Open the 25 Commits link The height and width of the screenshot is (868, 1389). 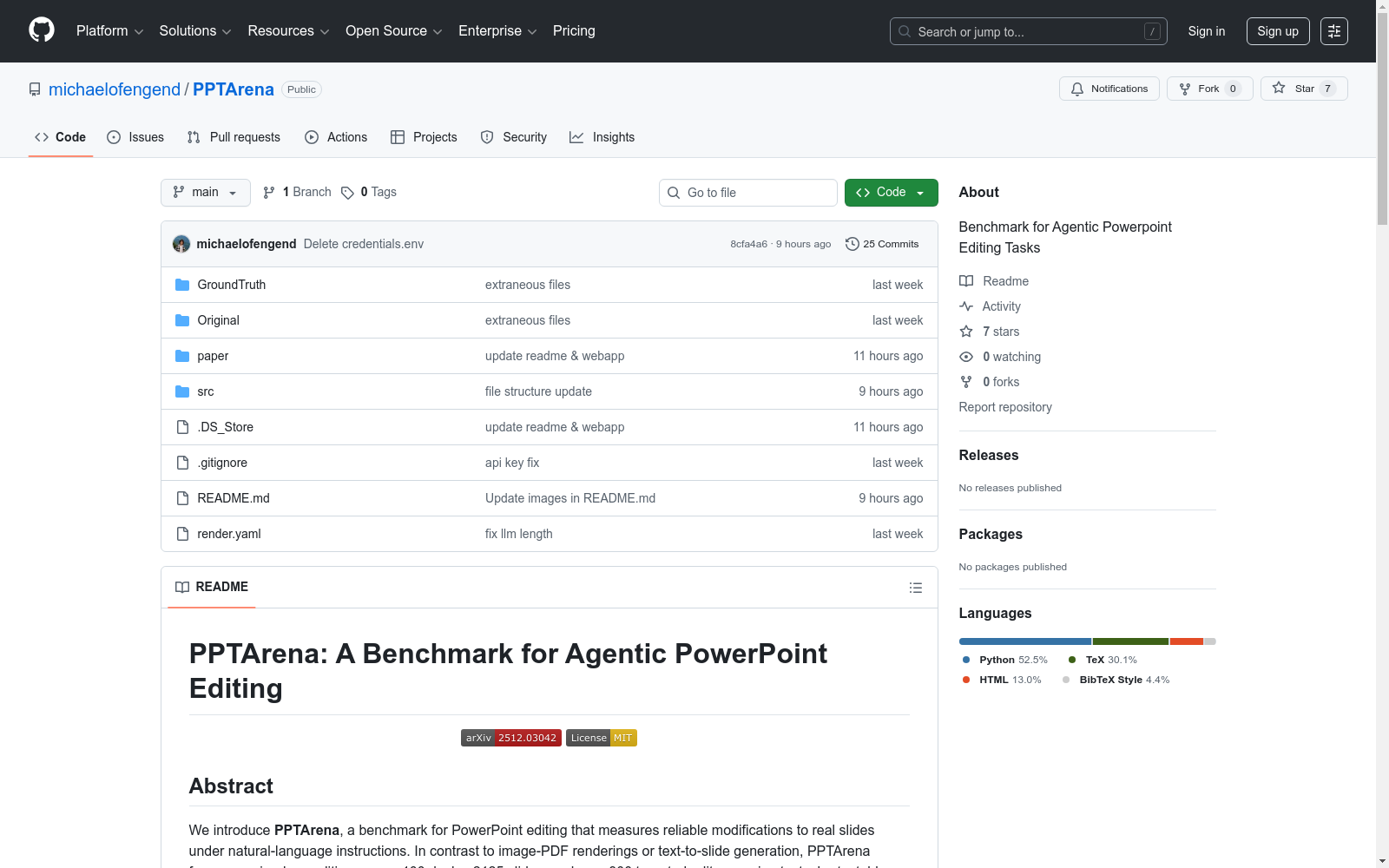click(x=882, y=244)
